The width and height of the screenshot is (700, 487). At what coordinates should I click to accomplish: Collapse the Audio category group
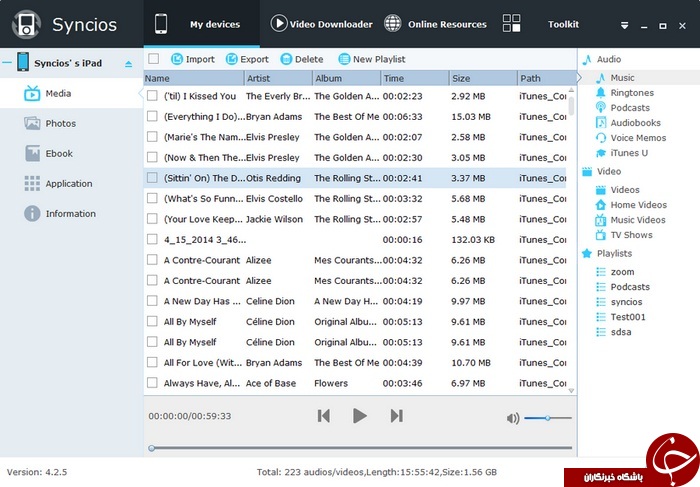(602, 59)
